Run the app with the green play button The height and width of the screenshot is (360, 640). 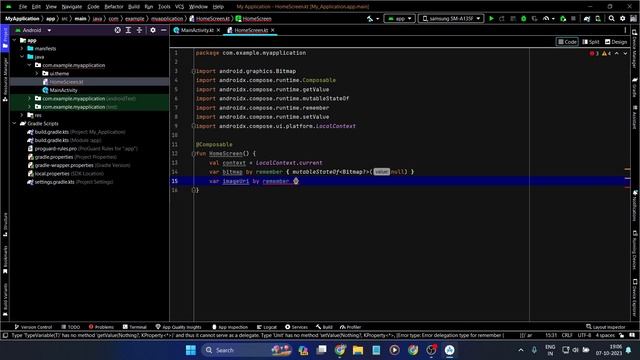[491, 18]
